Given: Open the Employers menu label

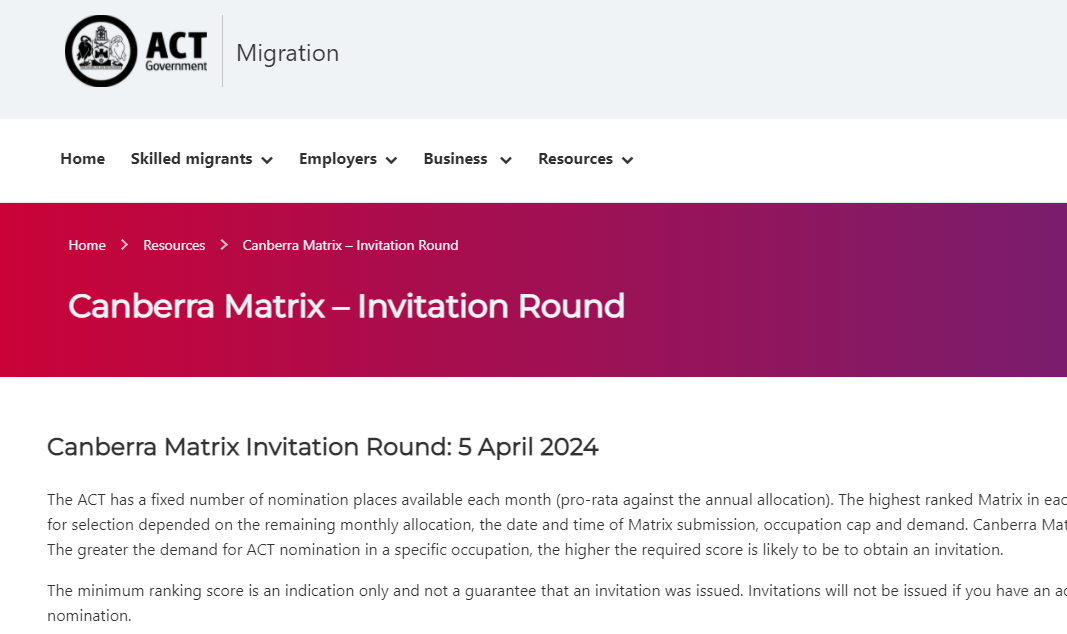Looking at the screenshot, I should coord(338,158).
